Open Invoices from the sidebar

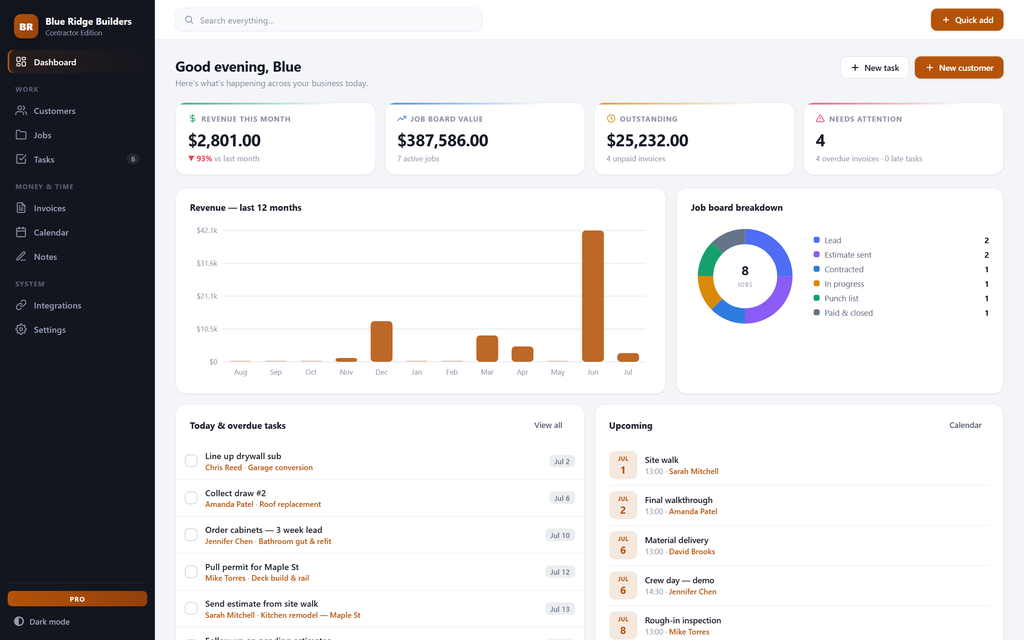tap(77, 208)
